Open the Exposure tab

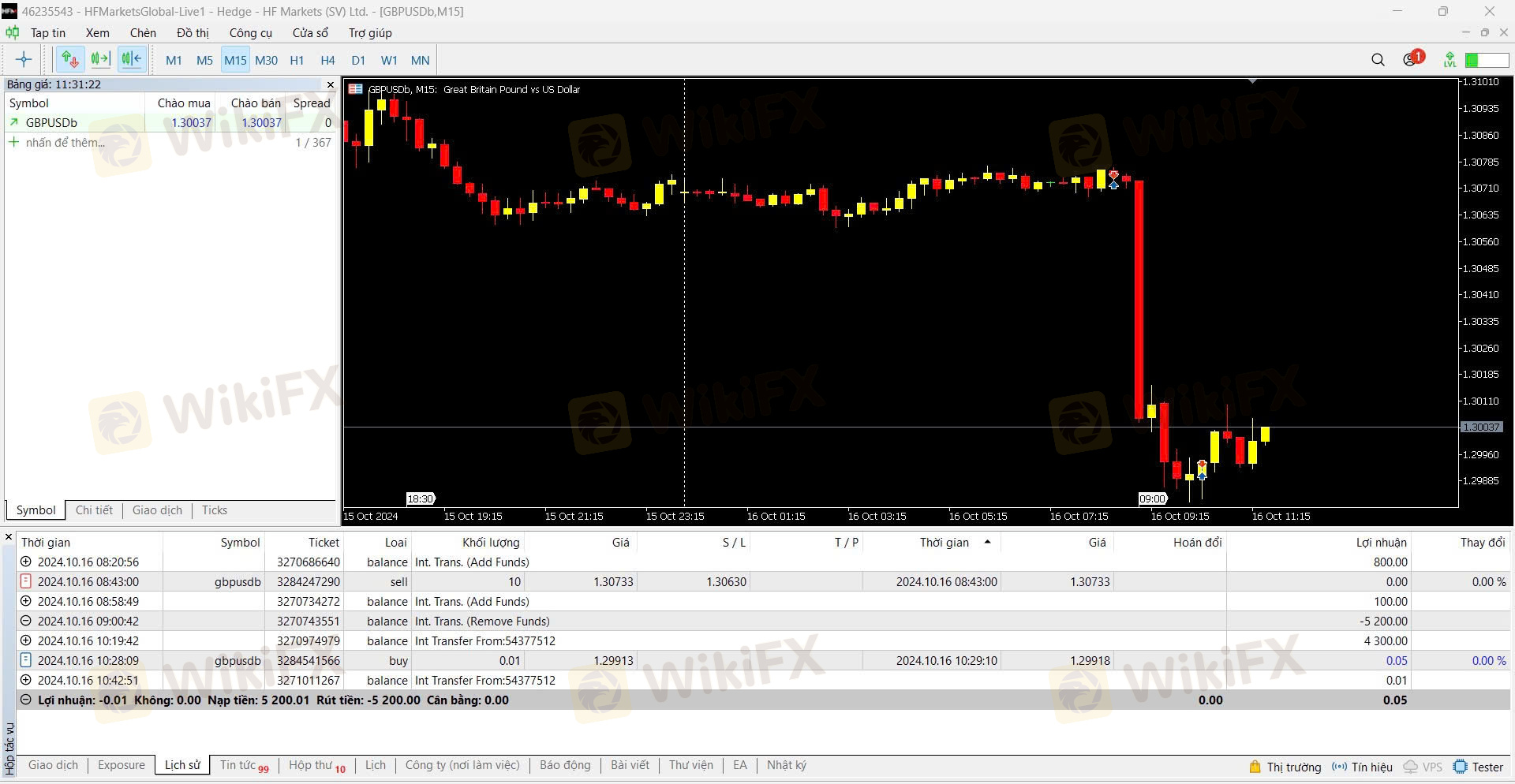[x=122, y=765]
